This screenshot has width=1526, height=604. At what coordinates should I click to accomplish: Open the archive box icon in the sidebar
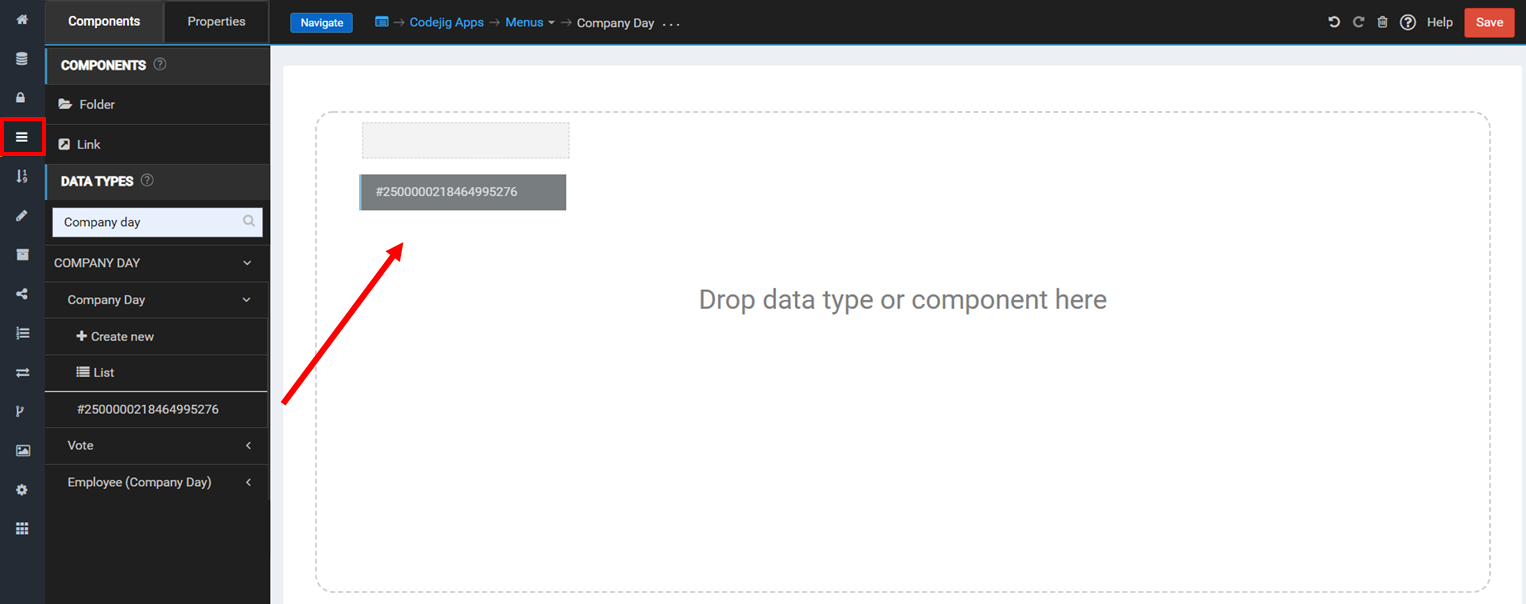click(x=22, y=254)
